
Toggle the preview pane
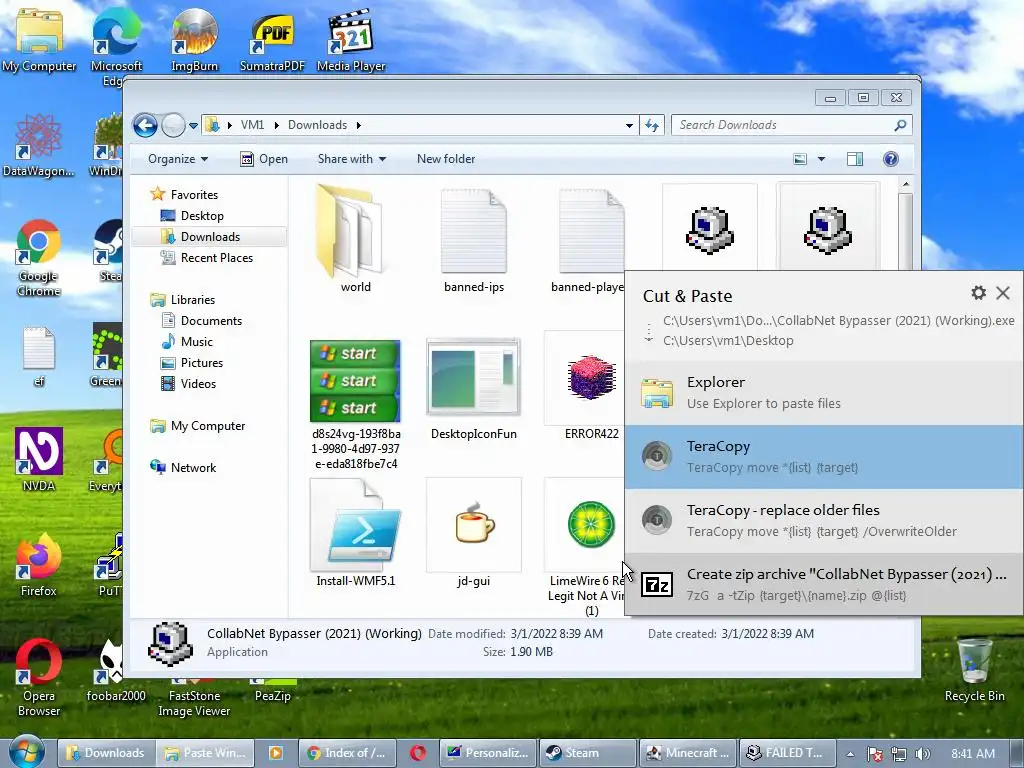coord(855,159)
